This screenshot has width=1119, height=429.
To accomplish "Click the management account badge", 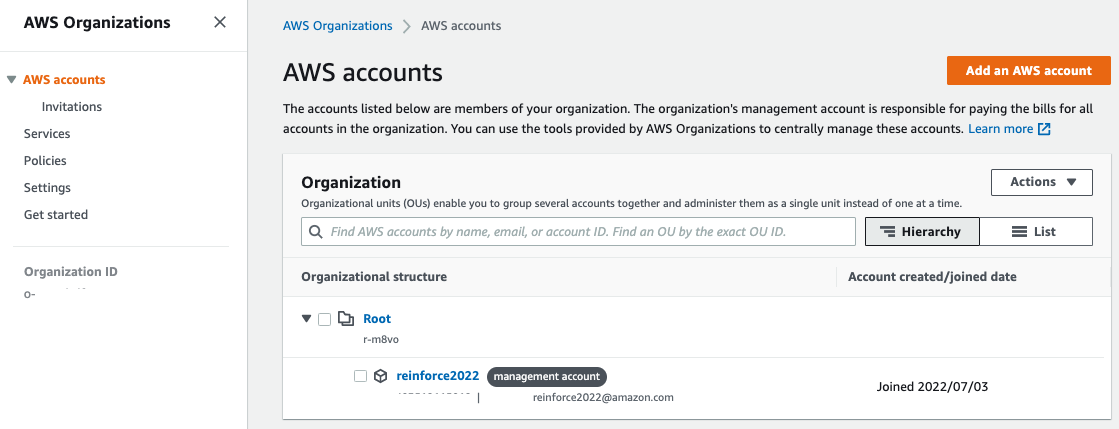I will (547, 377).
